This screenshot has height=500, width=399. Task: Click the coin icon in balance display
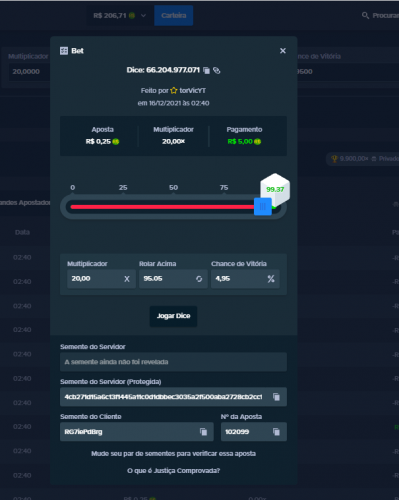point(132,16)
